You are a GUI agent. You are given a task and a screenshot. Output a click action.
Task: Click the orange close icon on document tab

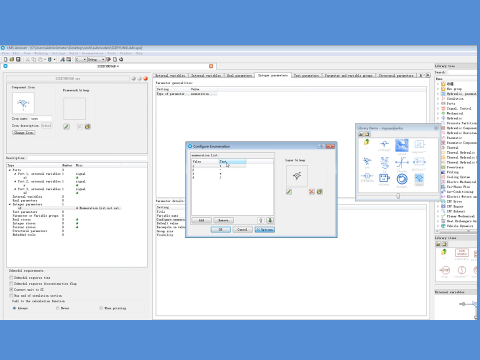click(211, 66)
